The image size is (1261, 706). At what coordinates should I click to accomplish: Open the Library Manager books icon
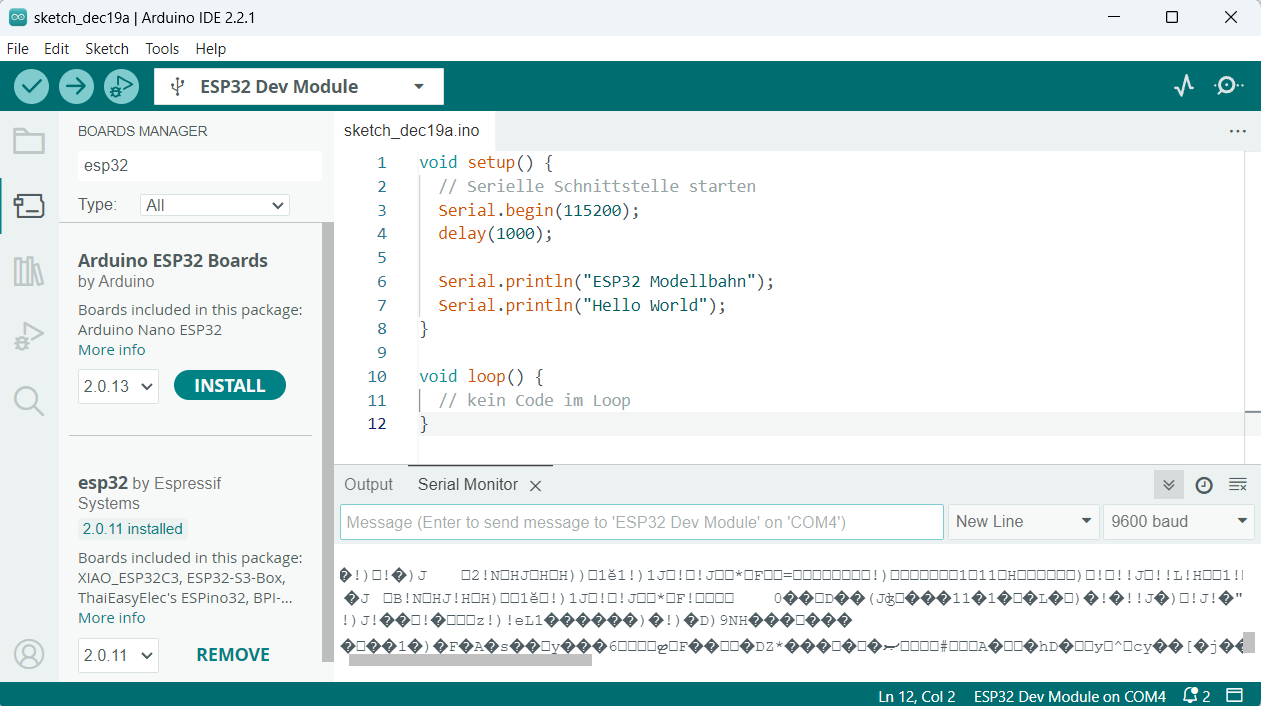(28, 271)
